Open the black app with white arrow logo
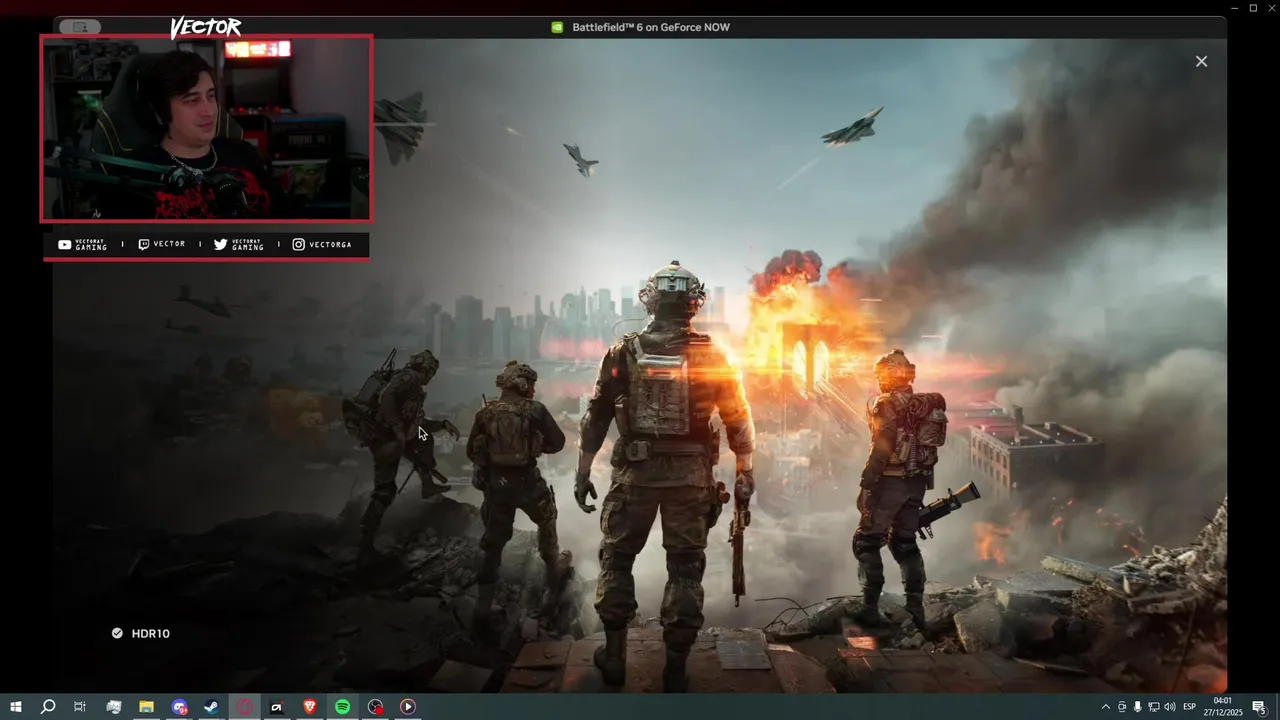 point(277,707)
